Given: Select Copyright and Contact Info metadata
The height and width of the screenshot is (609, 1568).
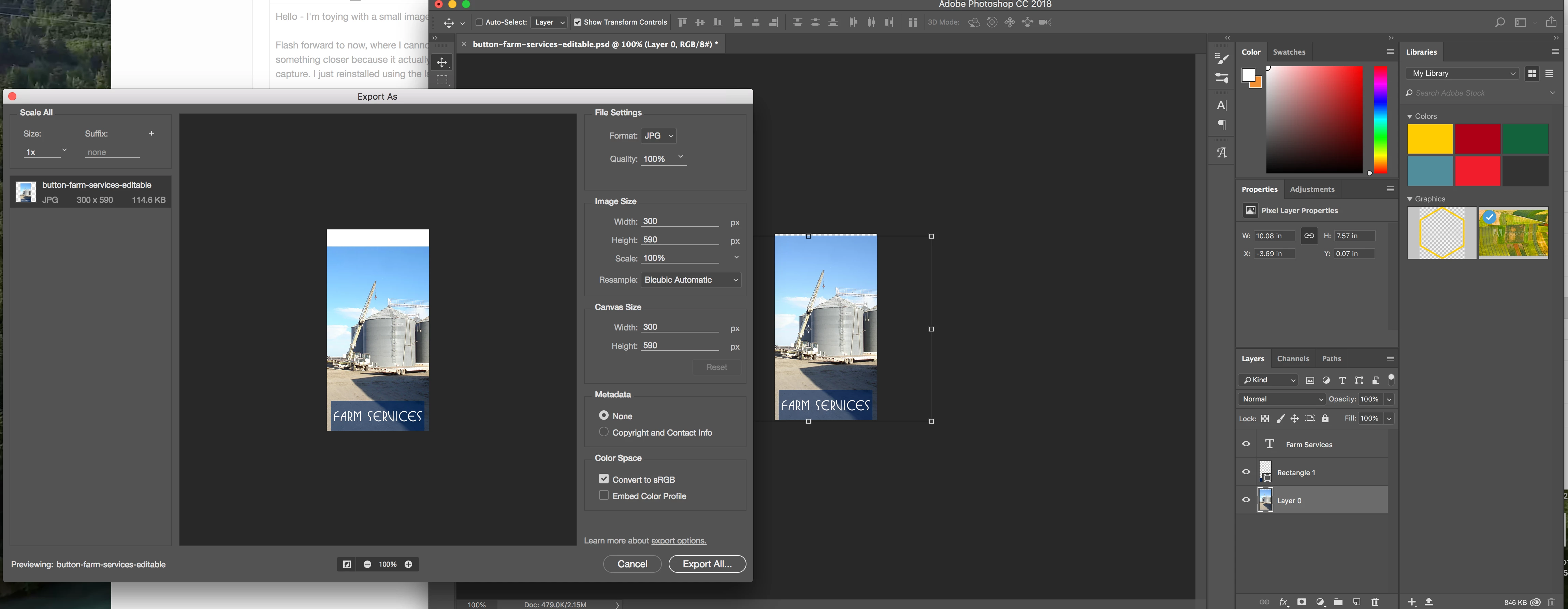Looking at the screenshot, I should (x=604, y=432).
